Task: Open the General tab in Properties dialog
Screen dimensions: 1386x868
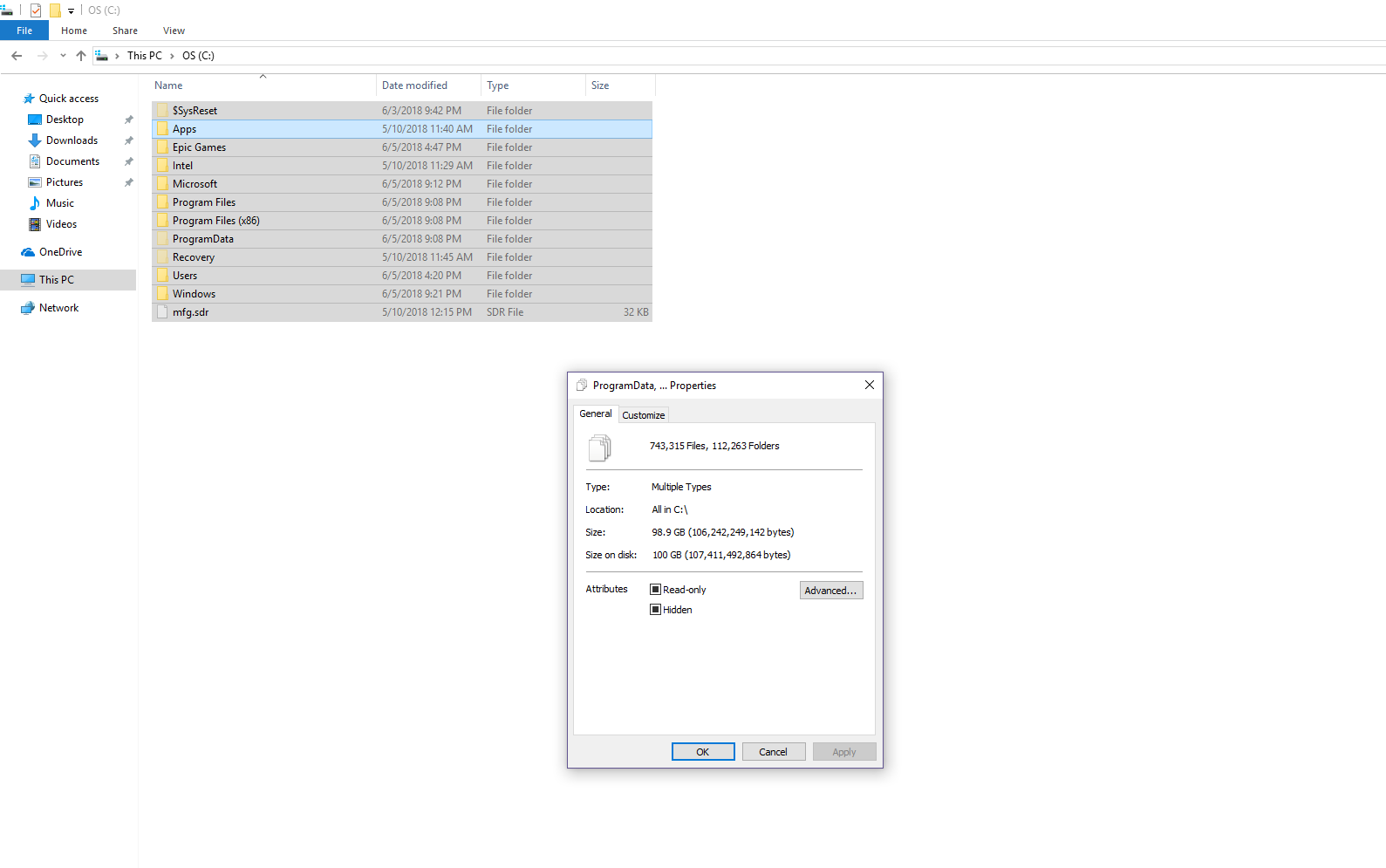Action: (596, 414)
